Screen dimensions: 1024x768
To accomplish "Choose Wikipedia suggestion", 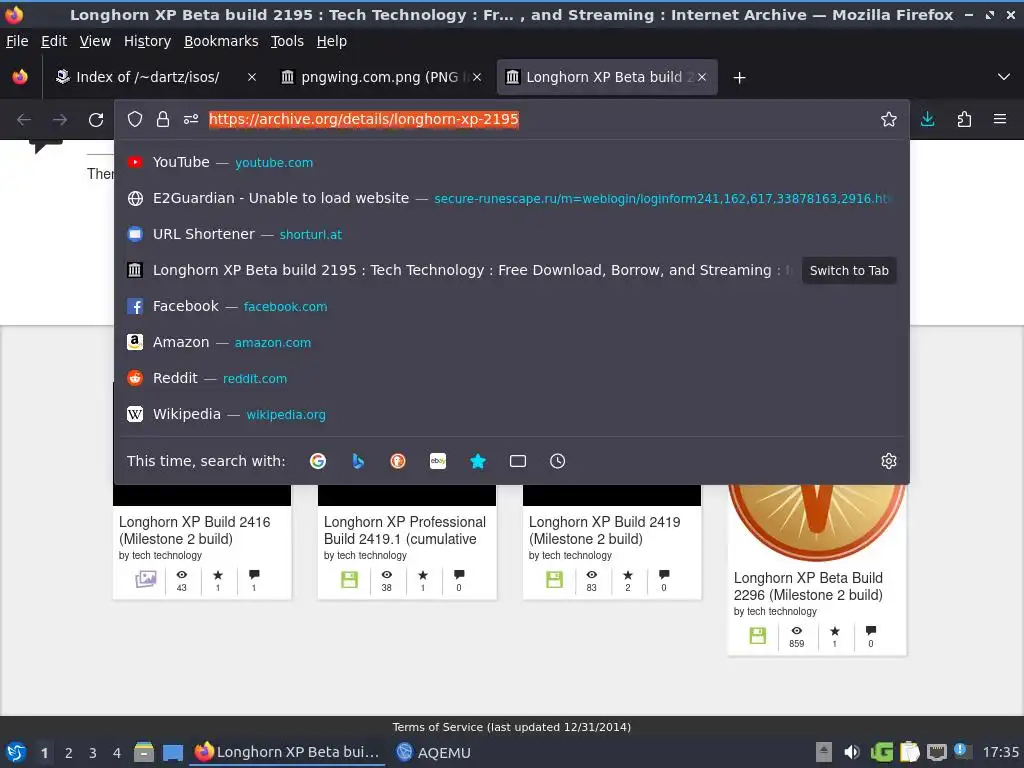I will 511,414.
